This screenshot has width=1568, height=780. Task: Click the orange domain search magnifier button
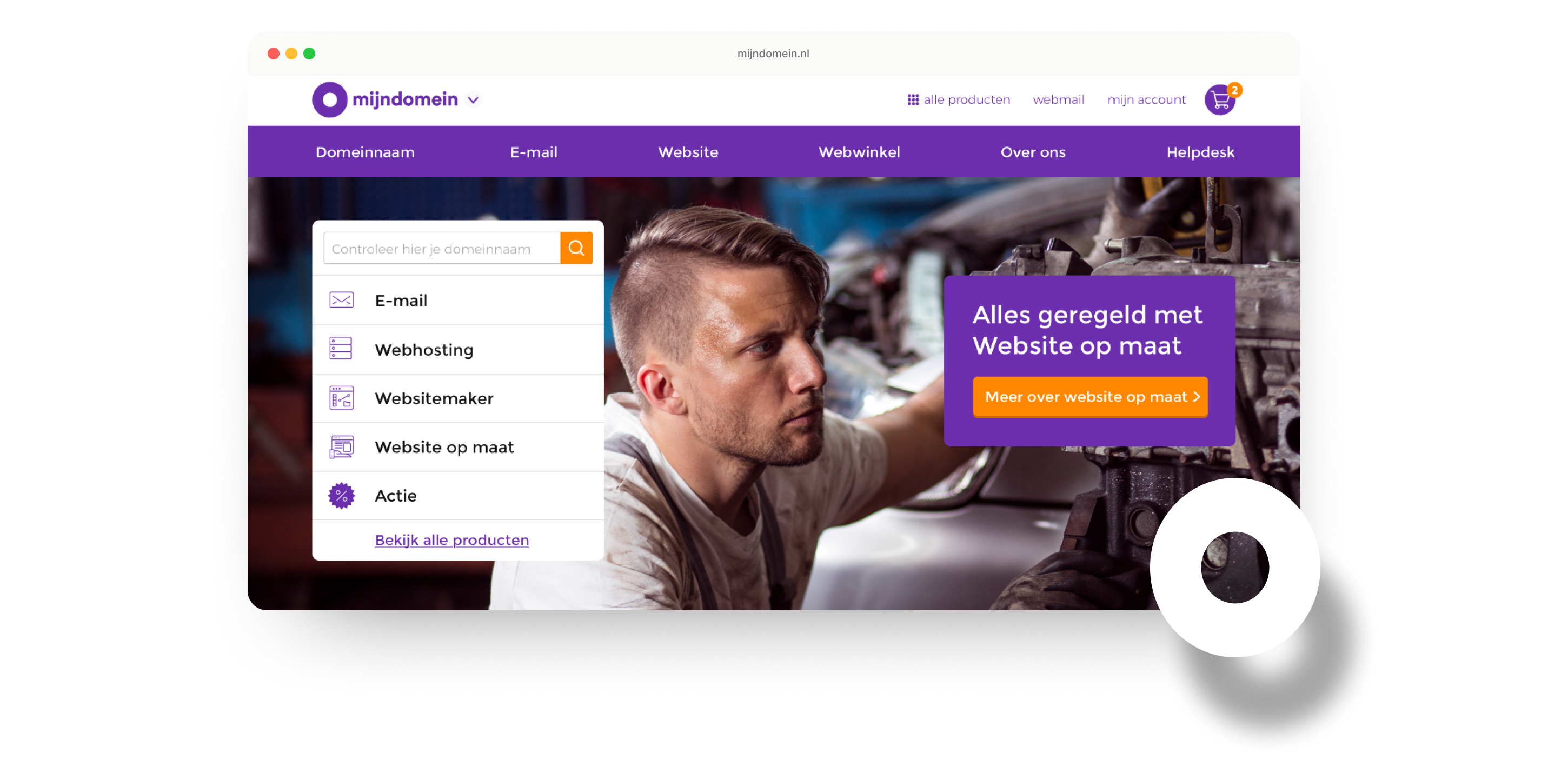point(576,248)
